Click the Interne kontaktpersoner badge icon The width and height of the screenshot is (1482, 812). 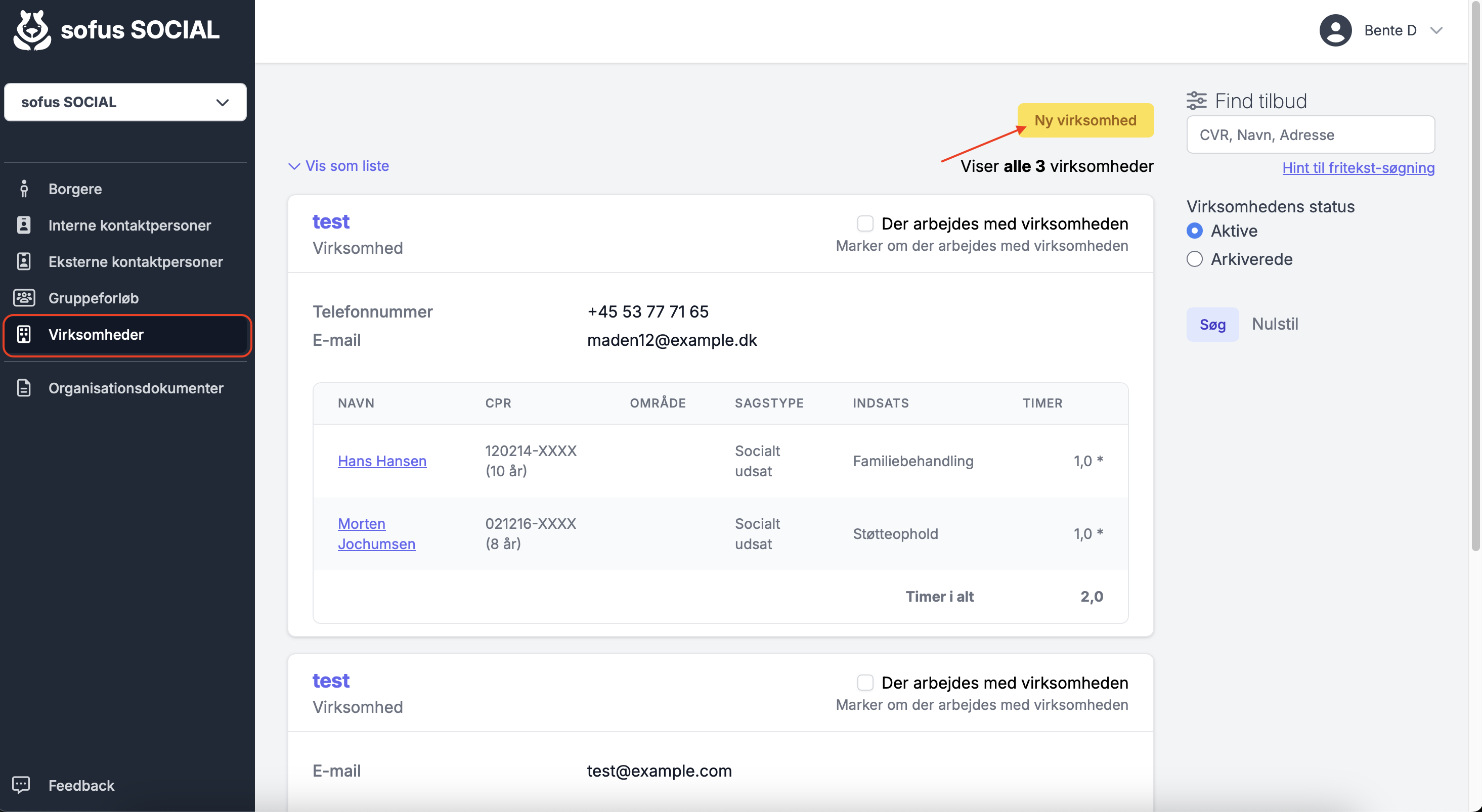(x=24, y=225)
